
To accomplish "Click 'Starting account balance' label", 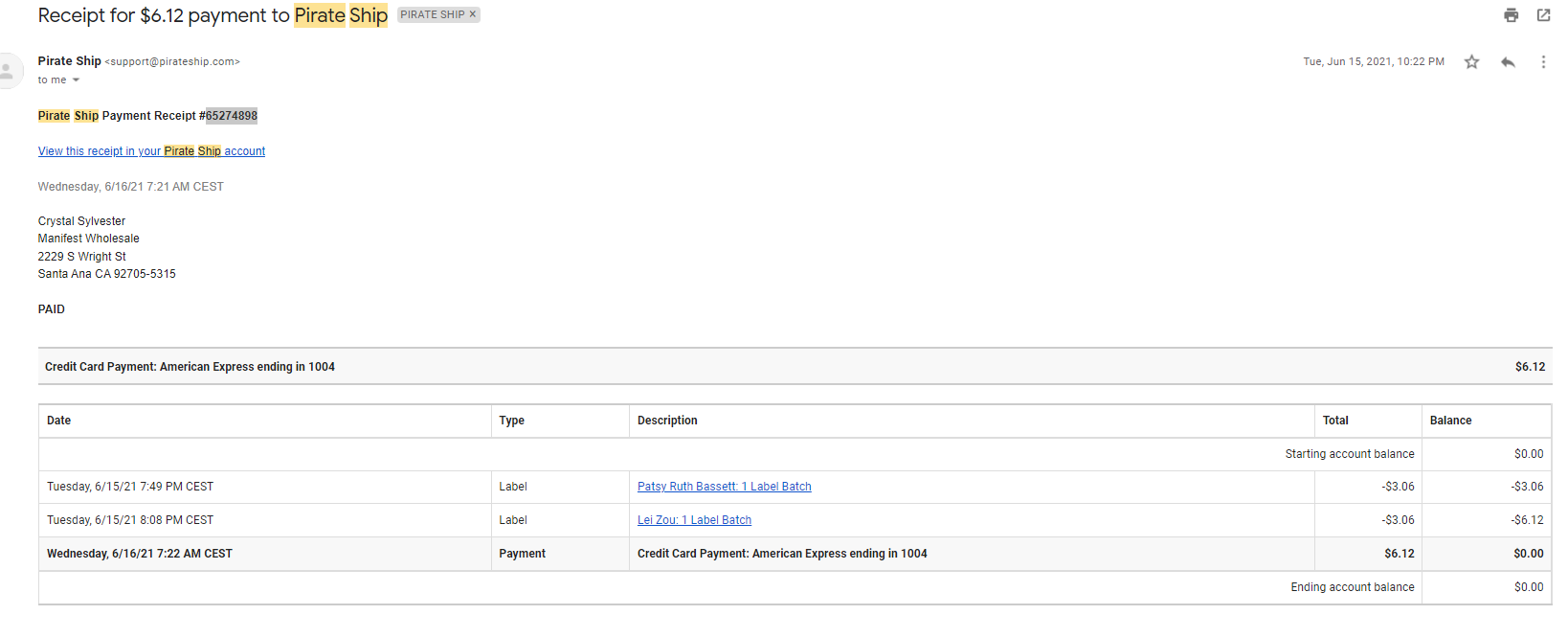I will coord(1350,454).
